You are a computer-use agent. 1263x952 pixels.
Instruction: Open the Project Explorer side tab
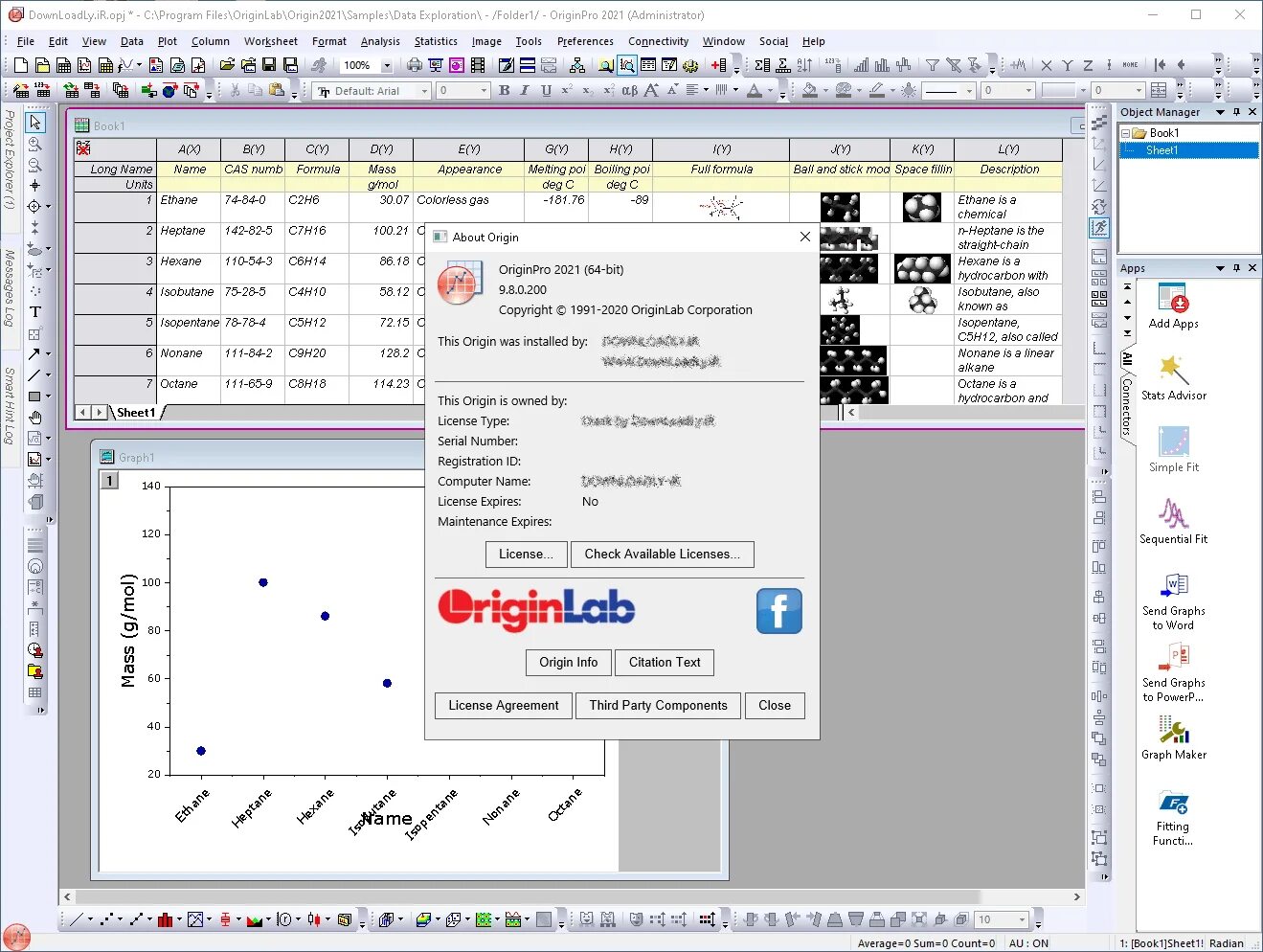click(x=10, y=160)
